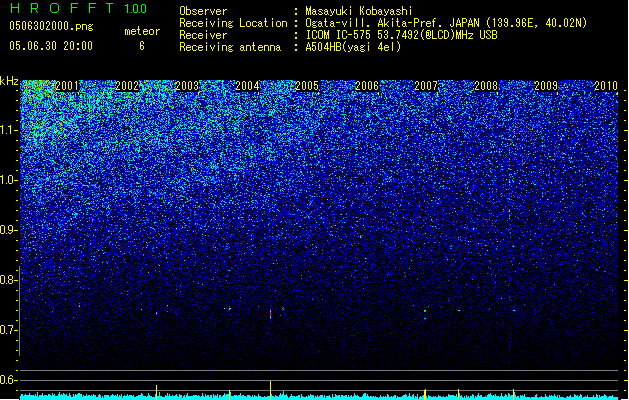
Task: Click the 0.7 kHz frequency tick label
Action: (x=9, y=330)
